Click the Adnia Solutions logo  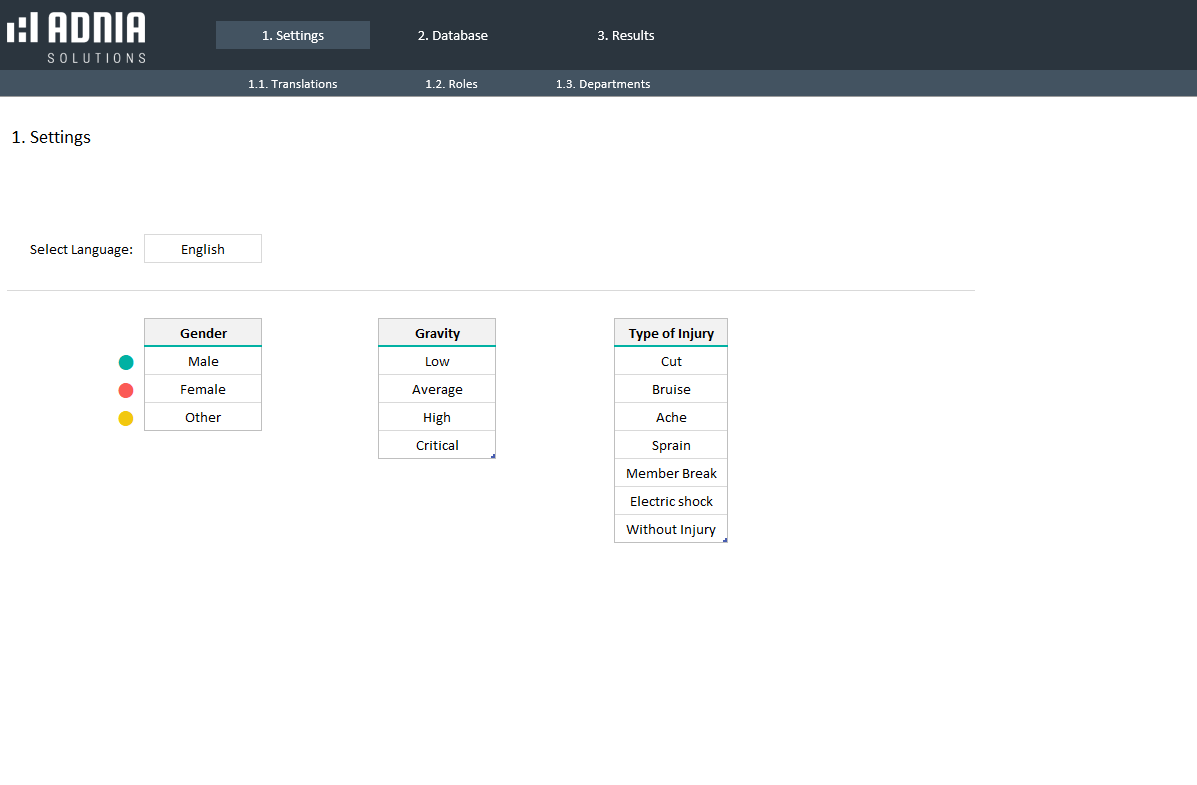point(77,38)
